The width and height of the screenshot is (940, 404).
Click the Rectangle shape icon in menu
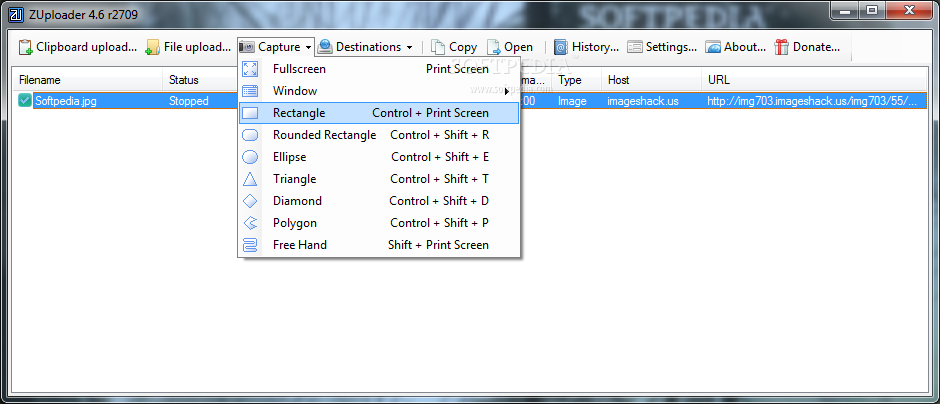click(x=249, y=113)
